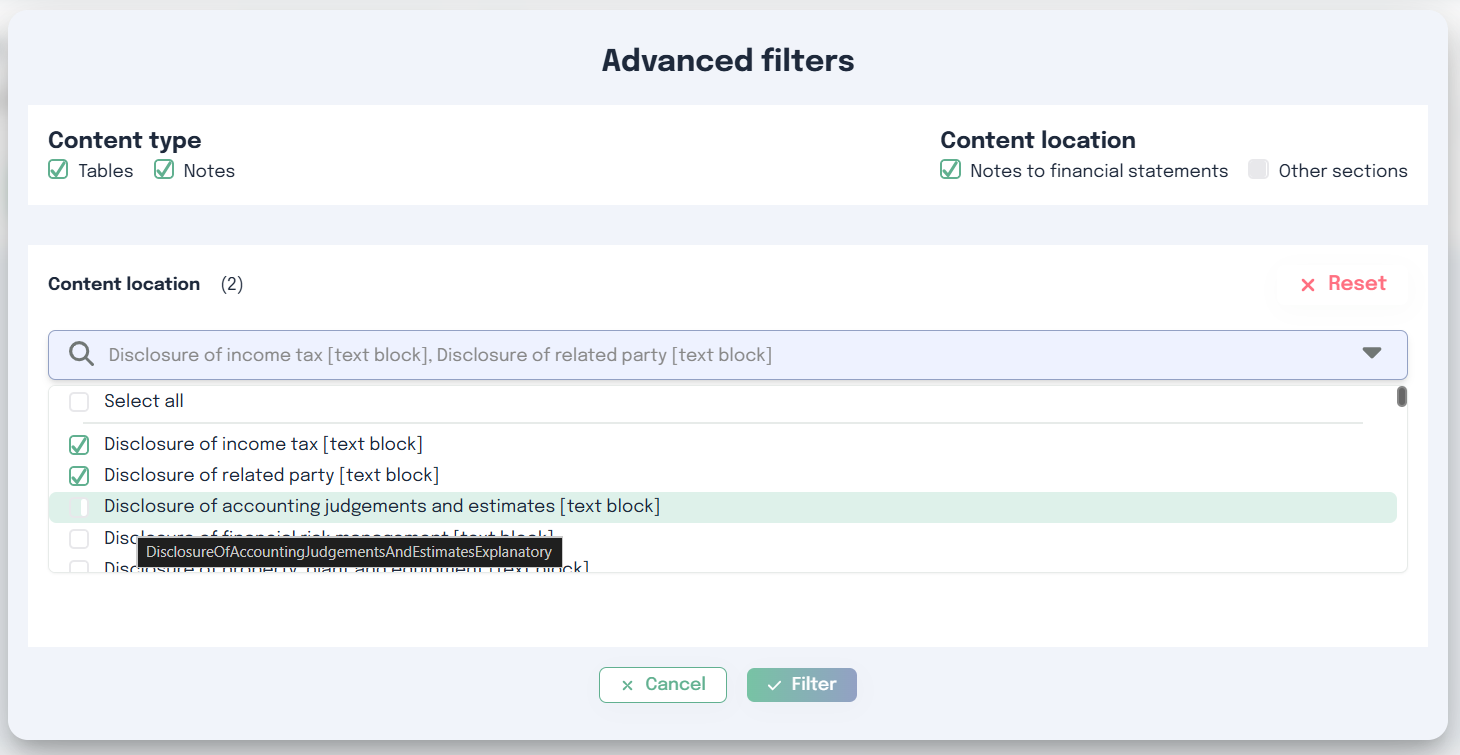
Task: Click the content location search field
Action: tap(728, 355)
